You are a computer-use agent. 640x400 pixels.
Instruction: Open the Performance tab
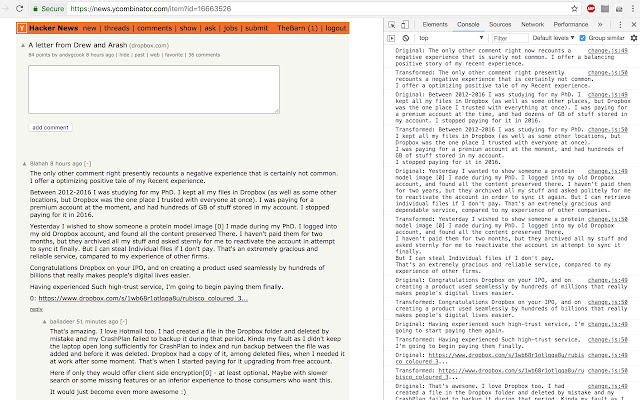[x=571, y=24]
